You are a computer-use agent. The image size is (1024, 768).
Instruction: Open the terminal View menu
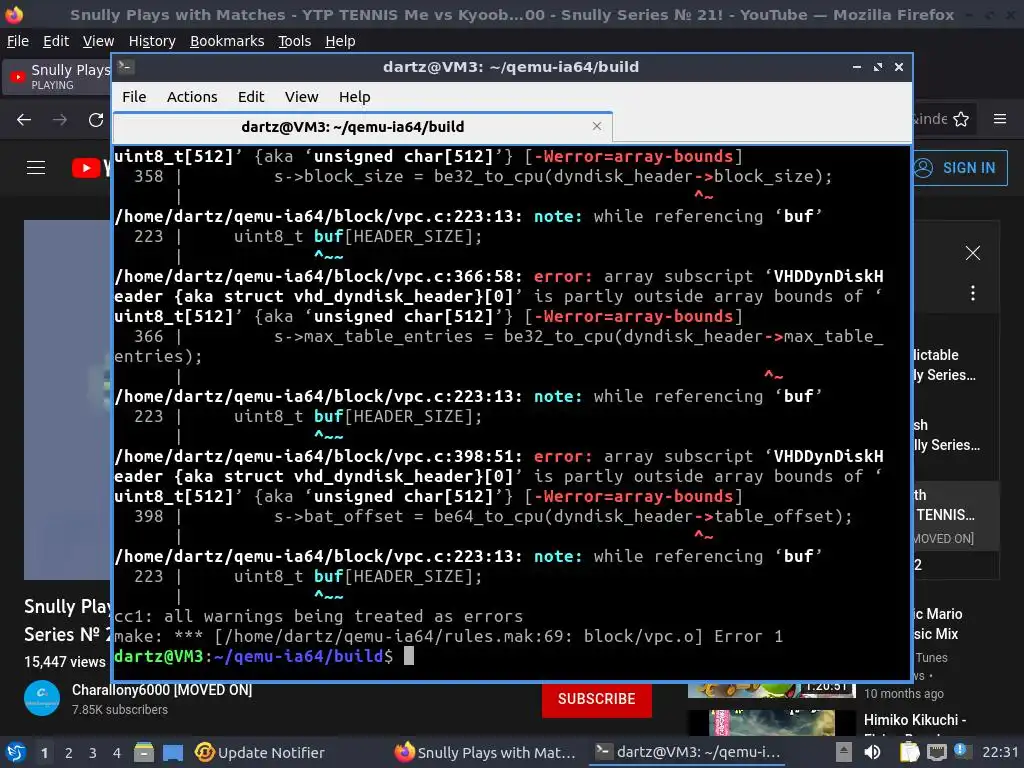pos(301,97)
